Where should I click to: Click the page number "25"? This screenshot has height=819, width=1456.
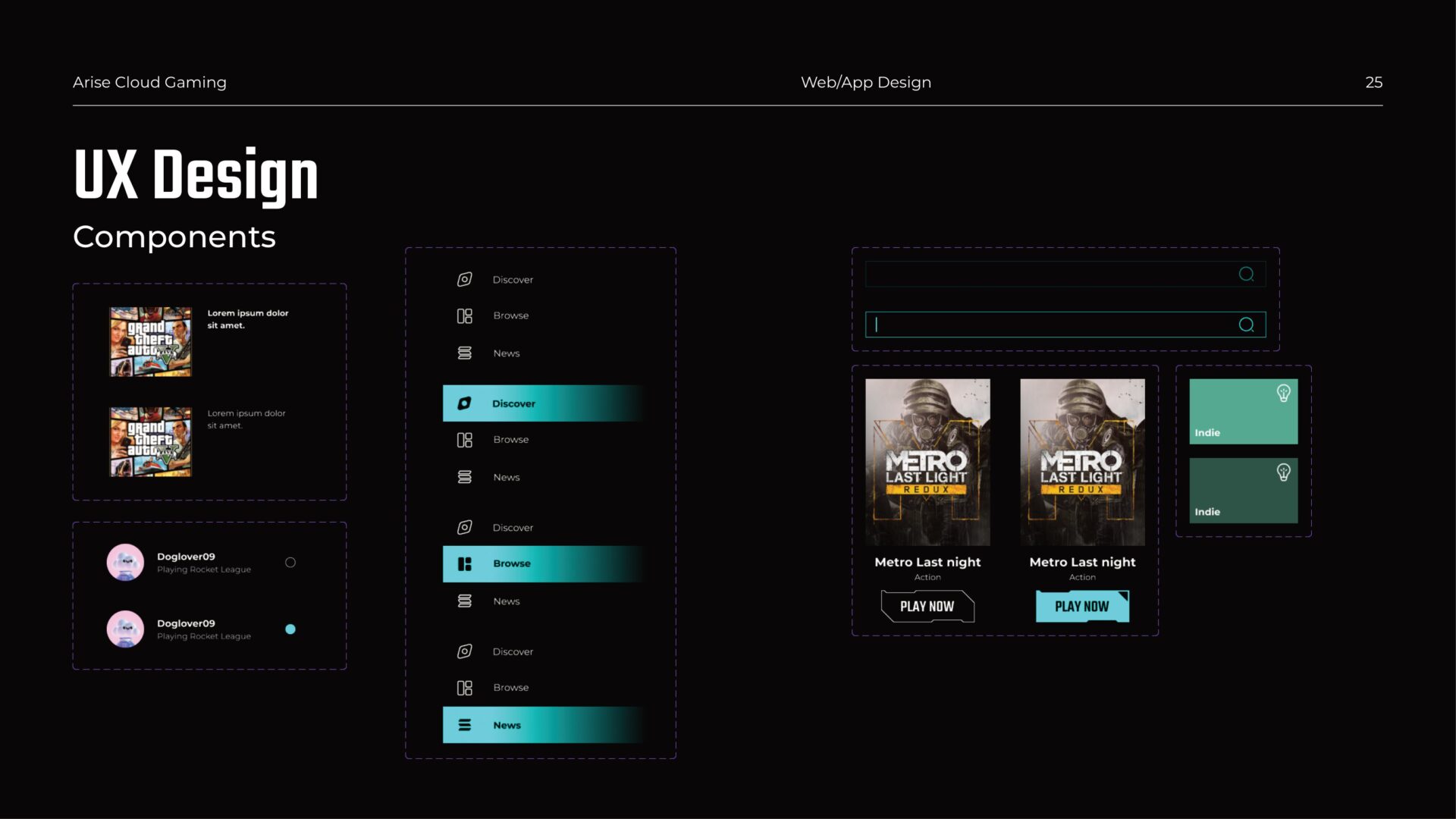(x=1373, y=82)
